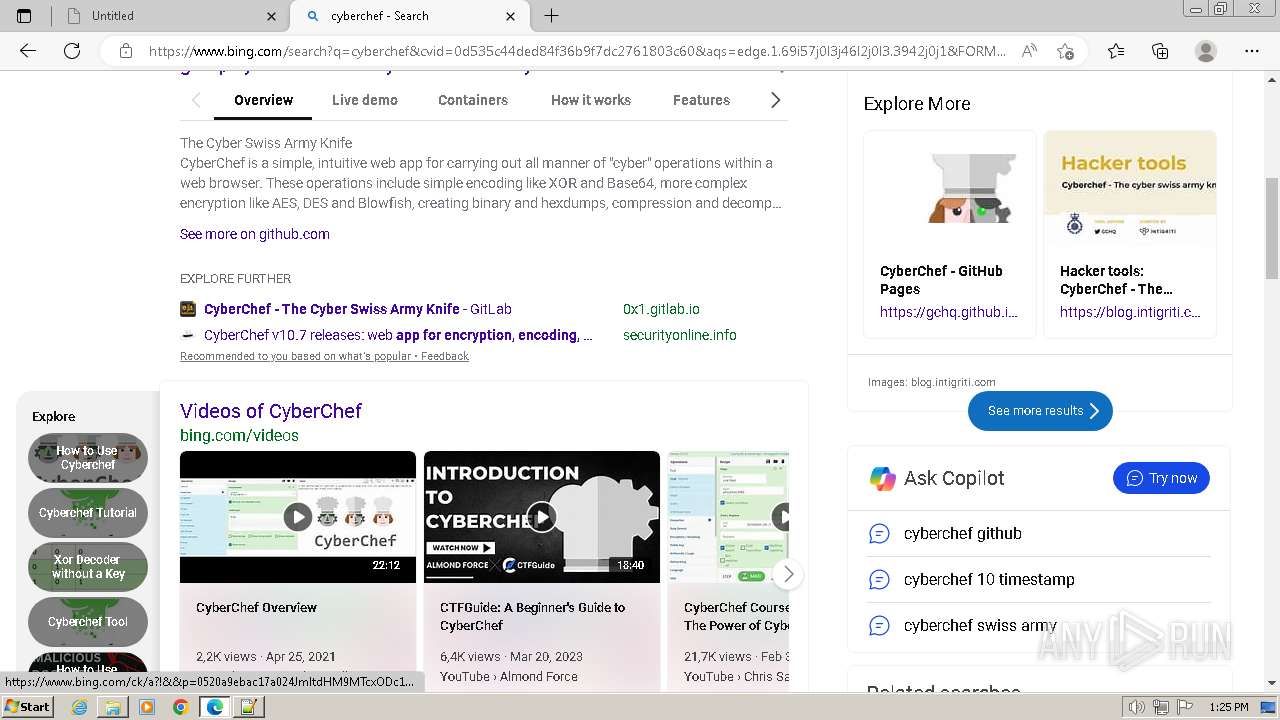Open the gchq.github.io link

(x=949, y=312)
